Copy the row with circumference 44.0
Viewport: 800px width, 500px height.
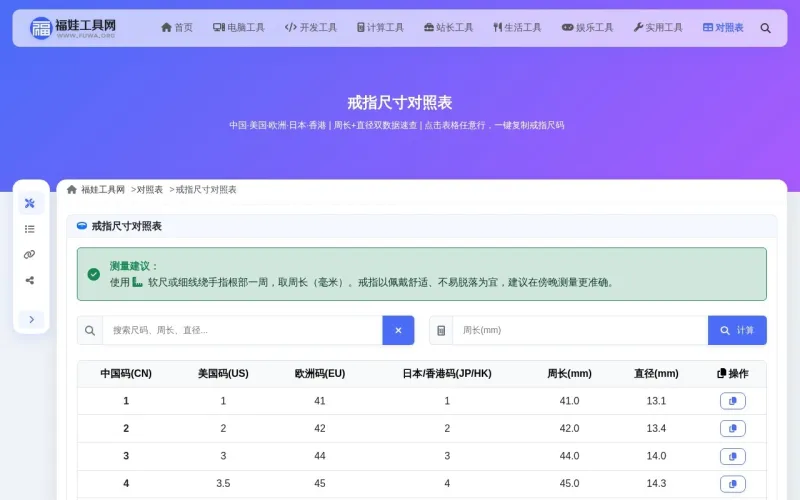click(x=733, y=456)
